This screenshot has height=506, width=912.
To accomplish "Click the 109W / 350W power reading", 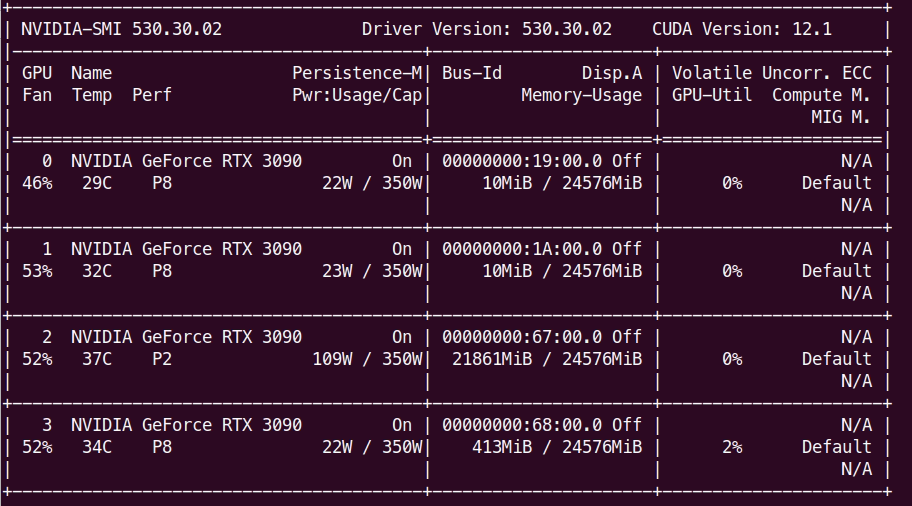I will (x=367, y=359).
